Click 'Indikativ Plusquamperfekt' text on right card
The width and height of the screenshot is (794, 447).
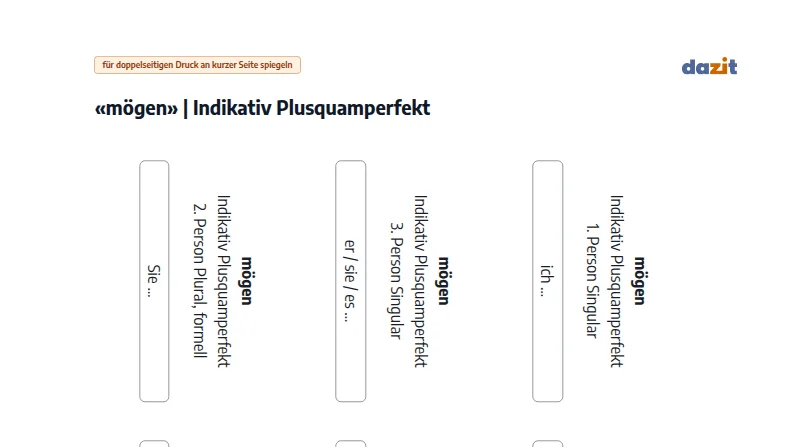617,281
